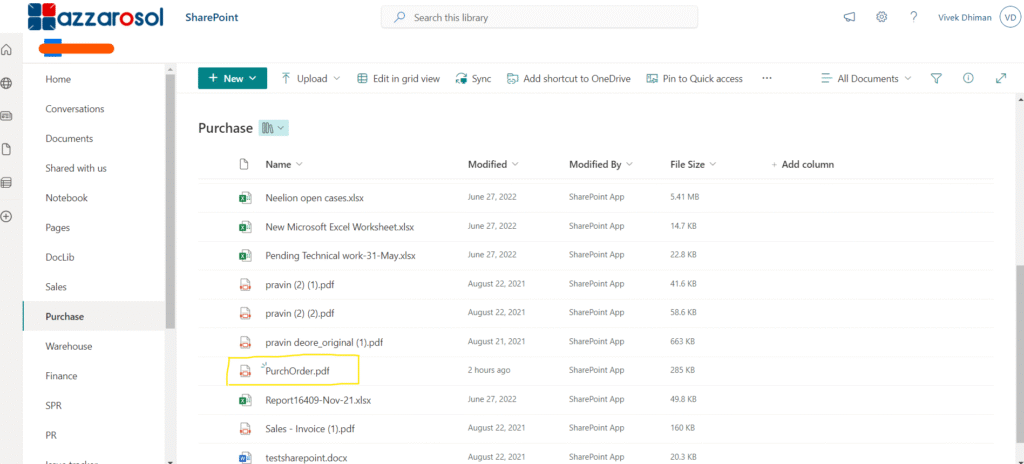
Task: Open Warehouse in the left navigation
Action: coord(69,346)
